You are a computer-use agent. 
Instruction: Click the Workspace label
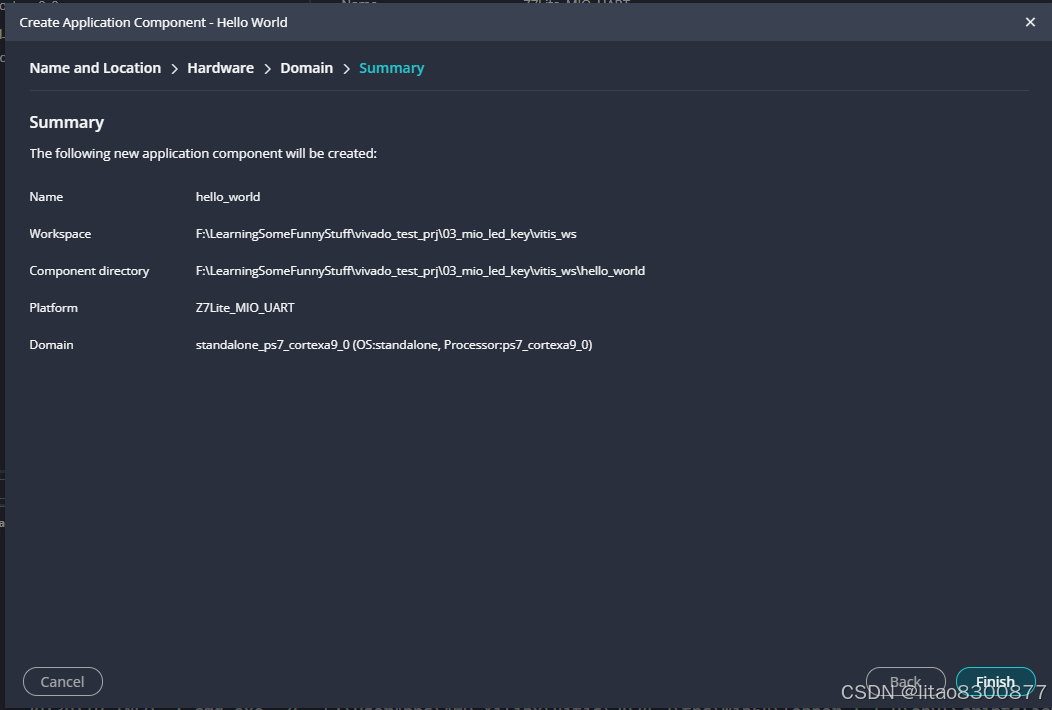point(60,234)
